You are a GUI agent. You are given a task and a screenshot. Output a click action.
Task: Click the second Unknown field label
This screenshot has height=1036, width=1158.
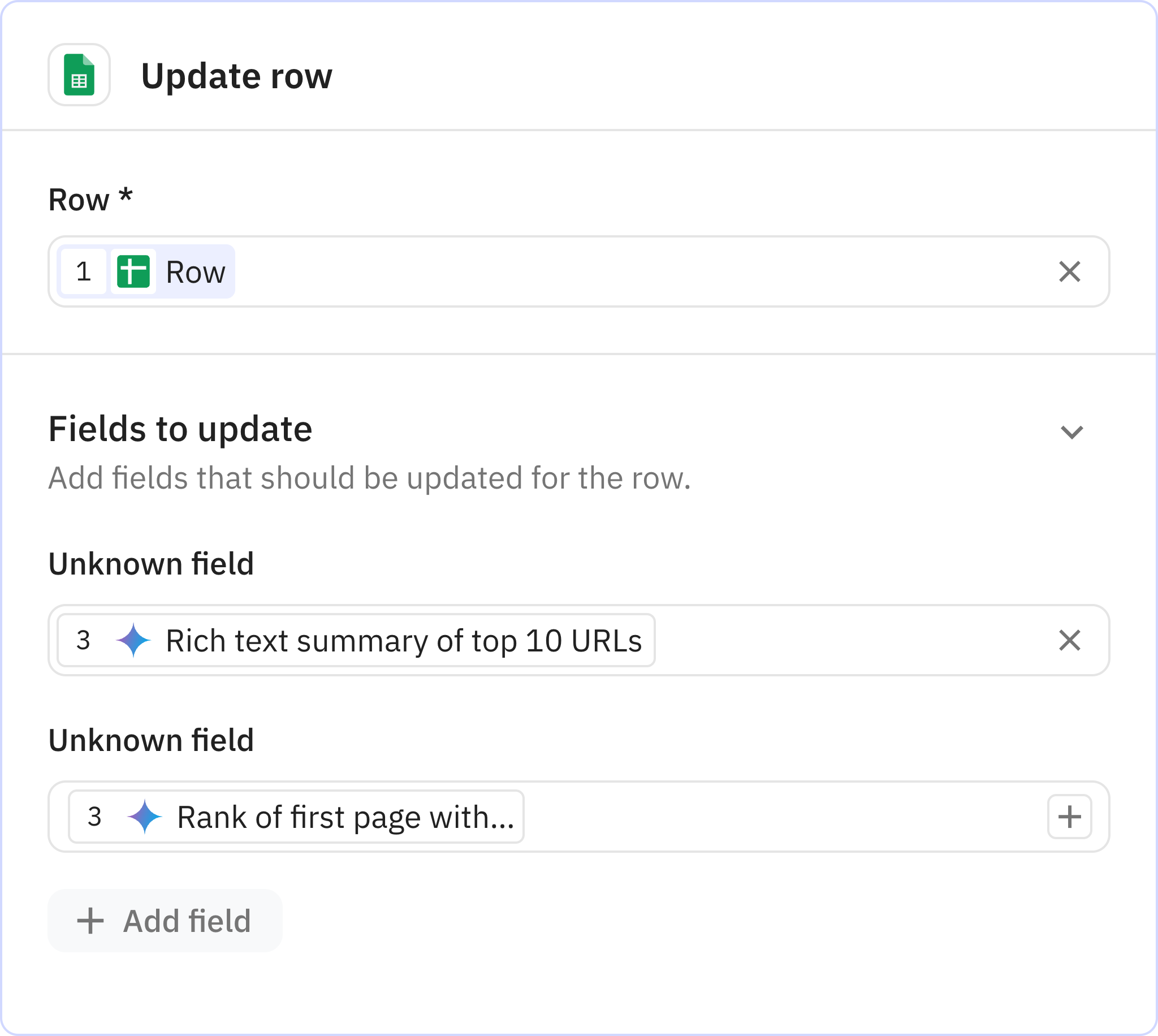click(151, 740)
